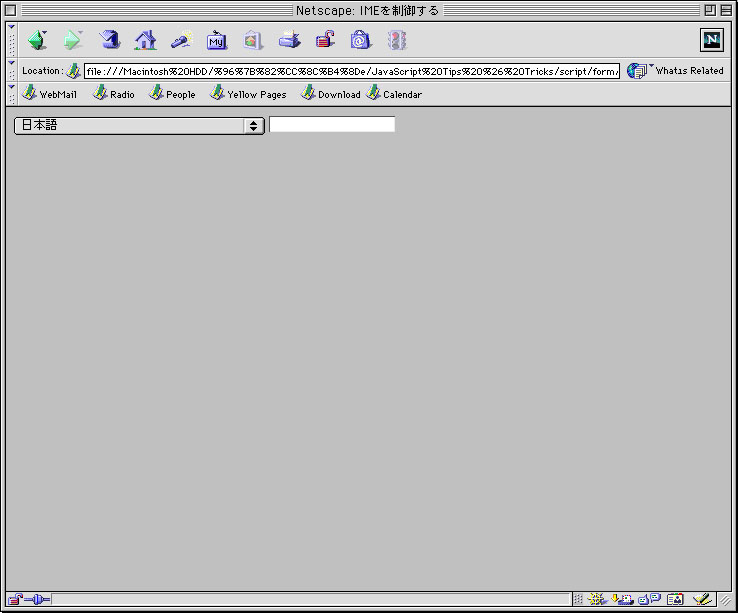
Task: Open the Shop bag icon
Action: pyautogui.click(x=360, y=40)
